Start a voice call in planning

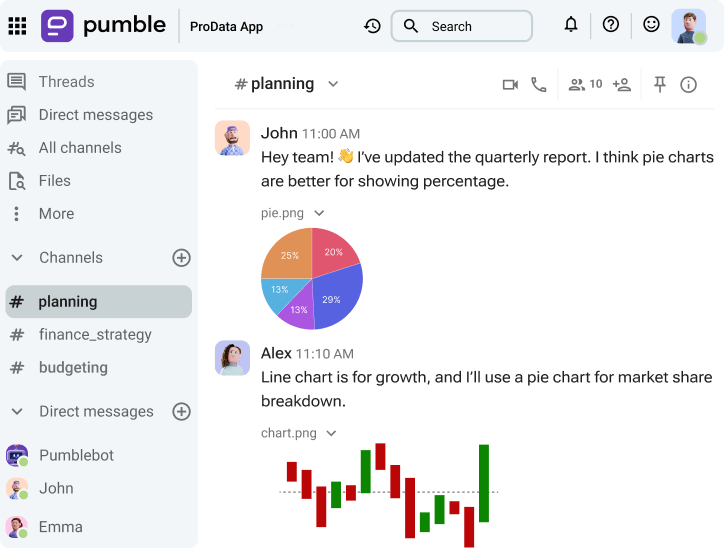(x=539, y=85)
